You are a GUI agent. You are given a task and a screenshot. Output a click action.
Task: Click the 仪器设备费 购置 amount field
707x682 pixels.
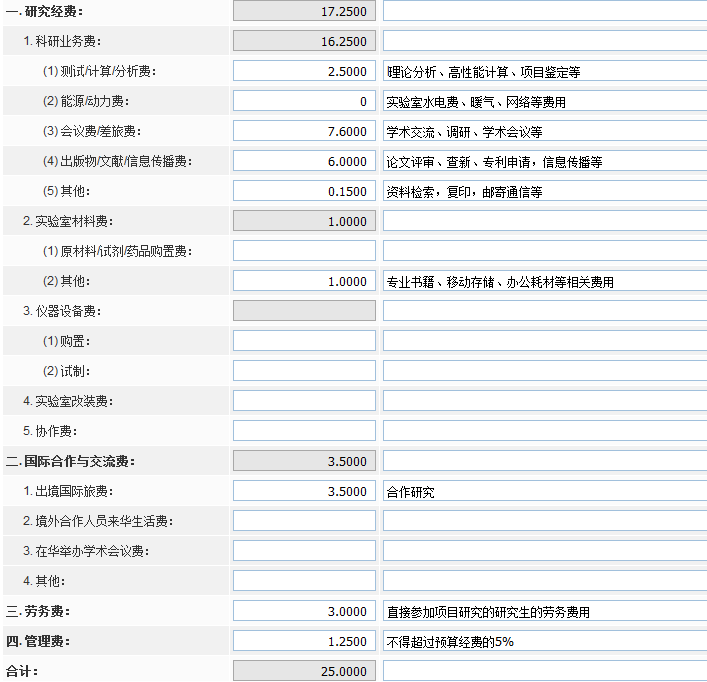tap(304, 341)
